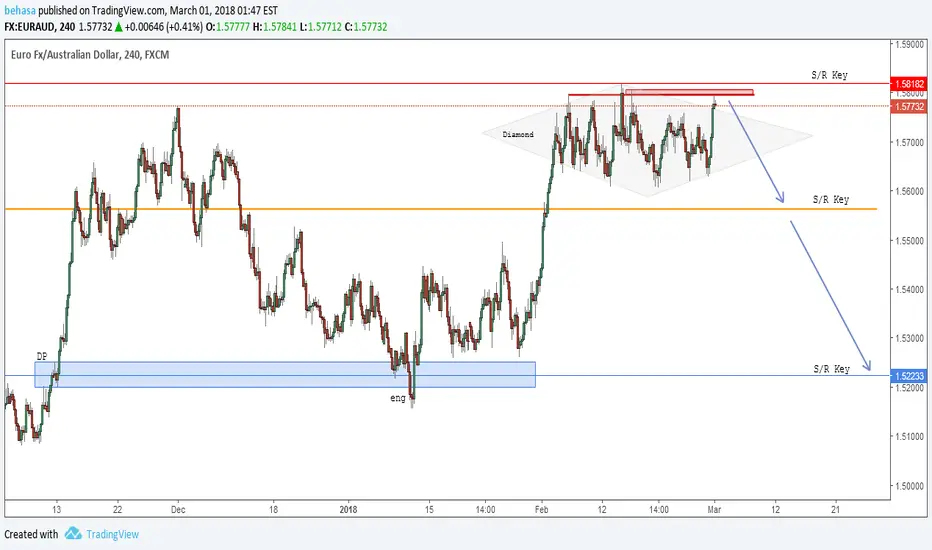Click the 1.50000 price axis value
The width and height of the screenshot is (932, 550).
909,485
